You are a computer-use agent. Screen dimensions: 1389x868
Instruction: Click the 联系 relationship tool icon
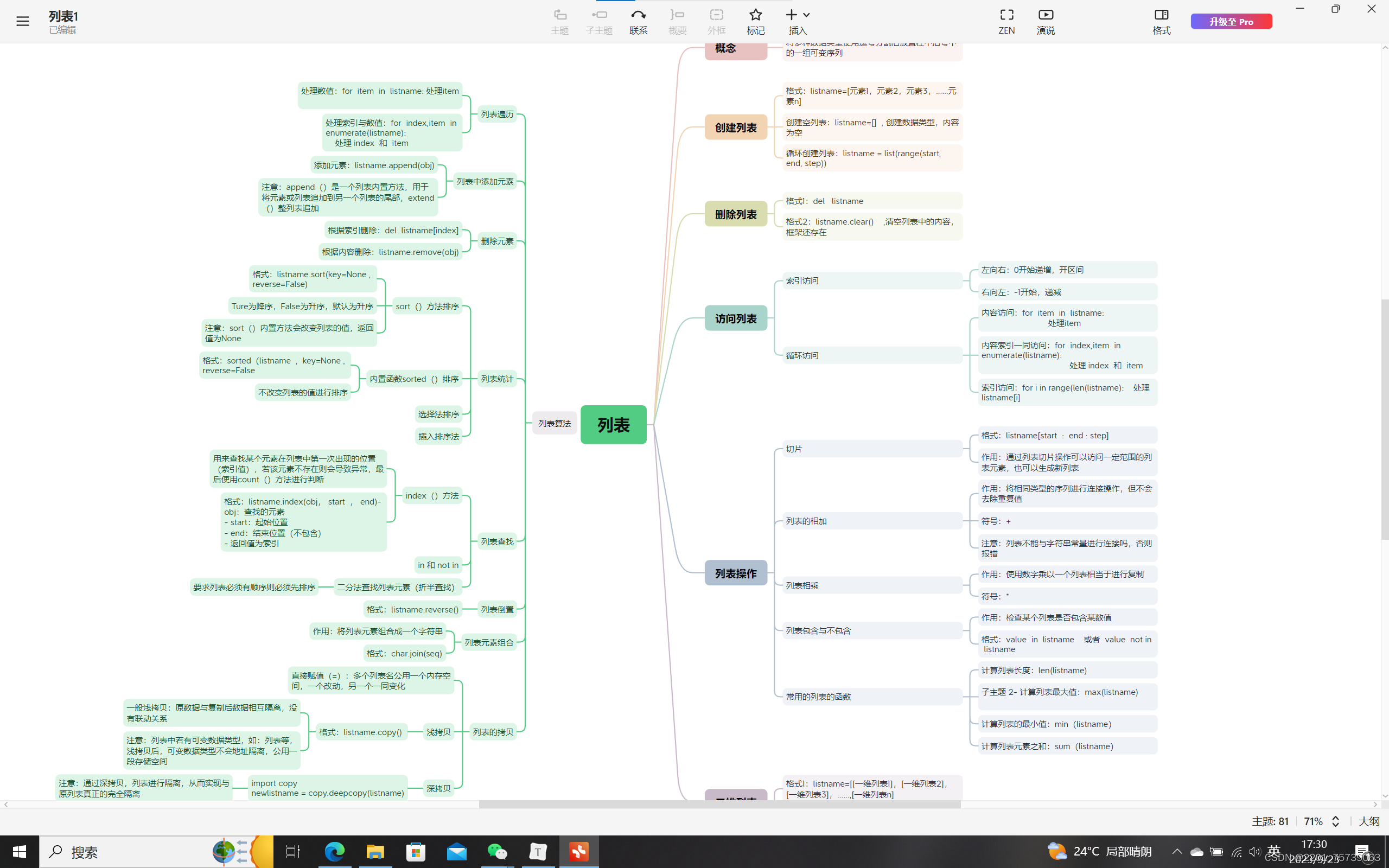tap(638, 16)
